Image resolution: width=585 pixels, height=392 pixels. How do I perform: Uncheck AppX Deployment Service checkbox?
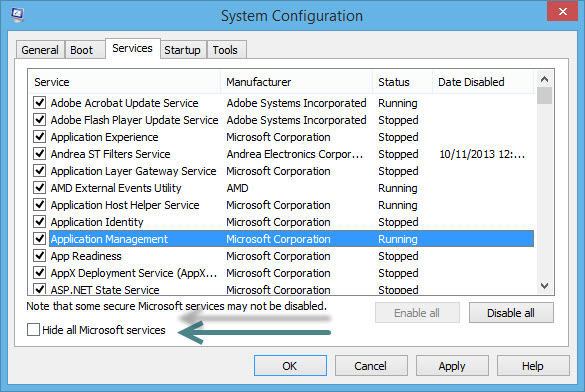pyautogui.click(x=40, y=272)
